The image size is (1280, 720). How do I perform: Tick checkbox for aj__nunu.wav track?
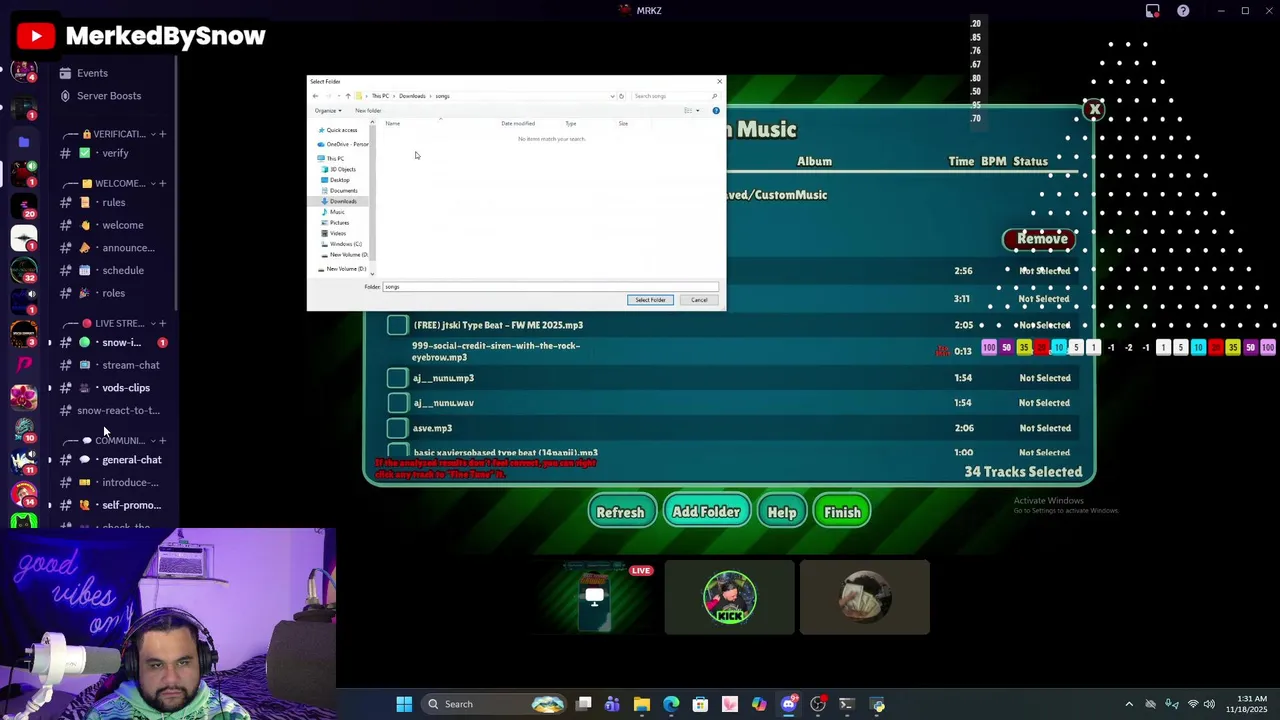(397, 403)
